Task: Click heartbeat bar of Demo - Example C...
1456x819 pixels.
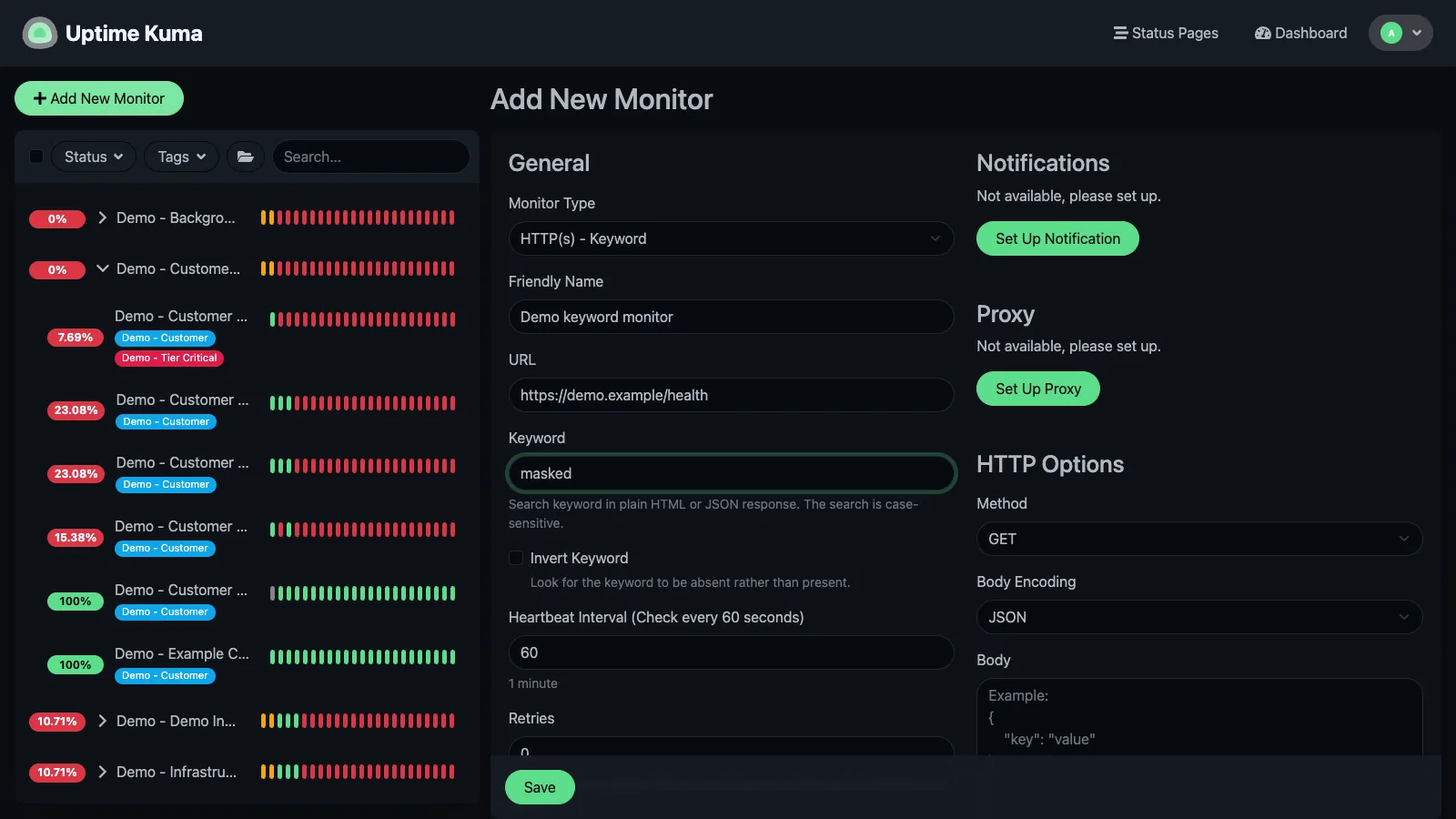Action: pos(362,657)
